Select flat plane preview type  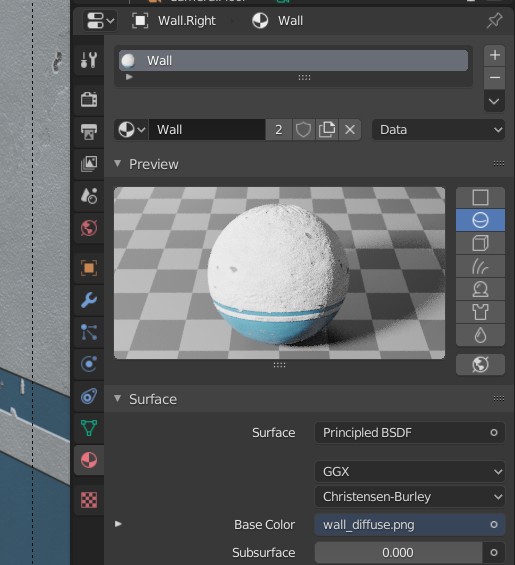coord(480,197)
